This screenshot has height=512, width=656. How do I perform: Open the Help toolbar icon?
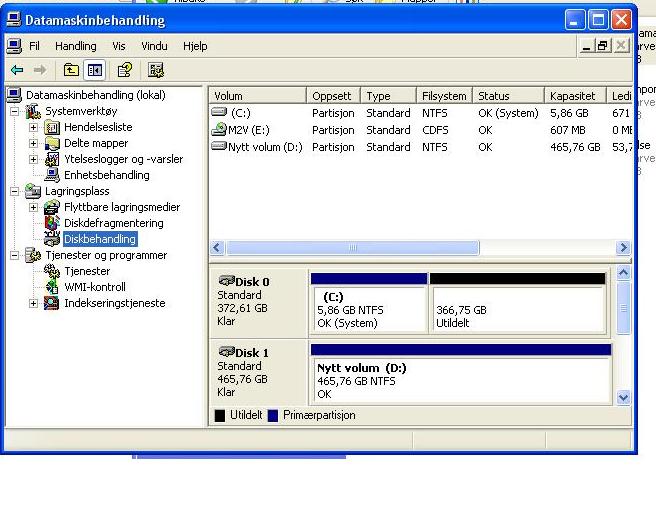pos(125,70)
